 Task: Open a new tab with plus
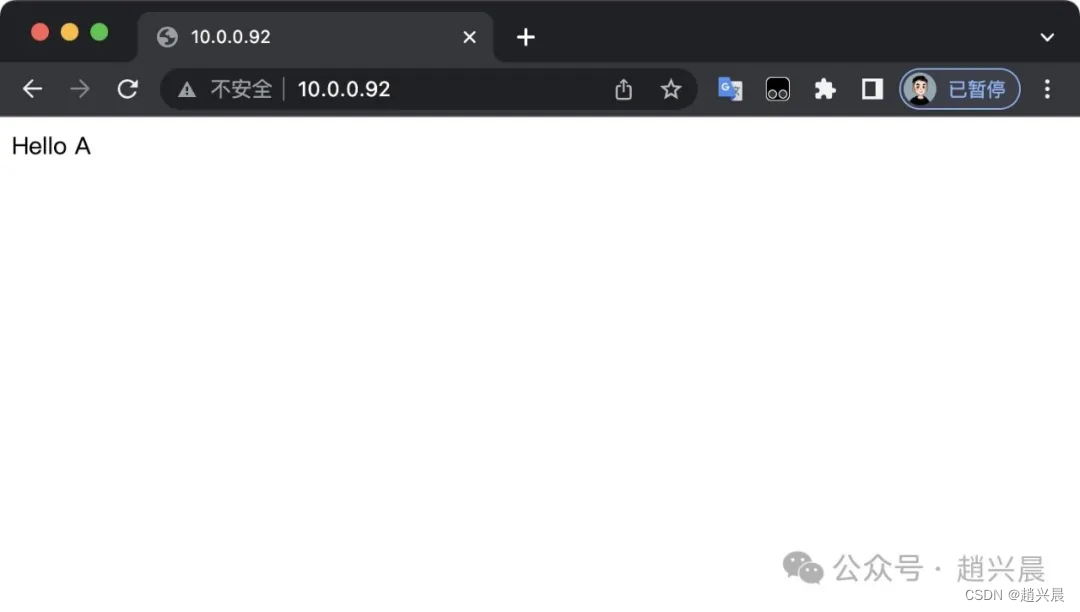(x=526, y=37)
